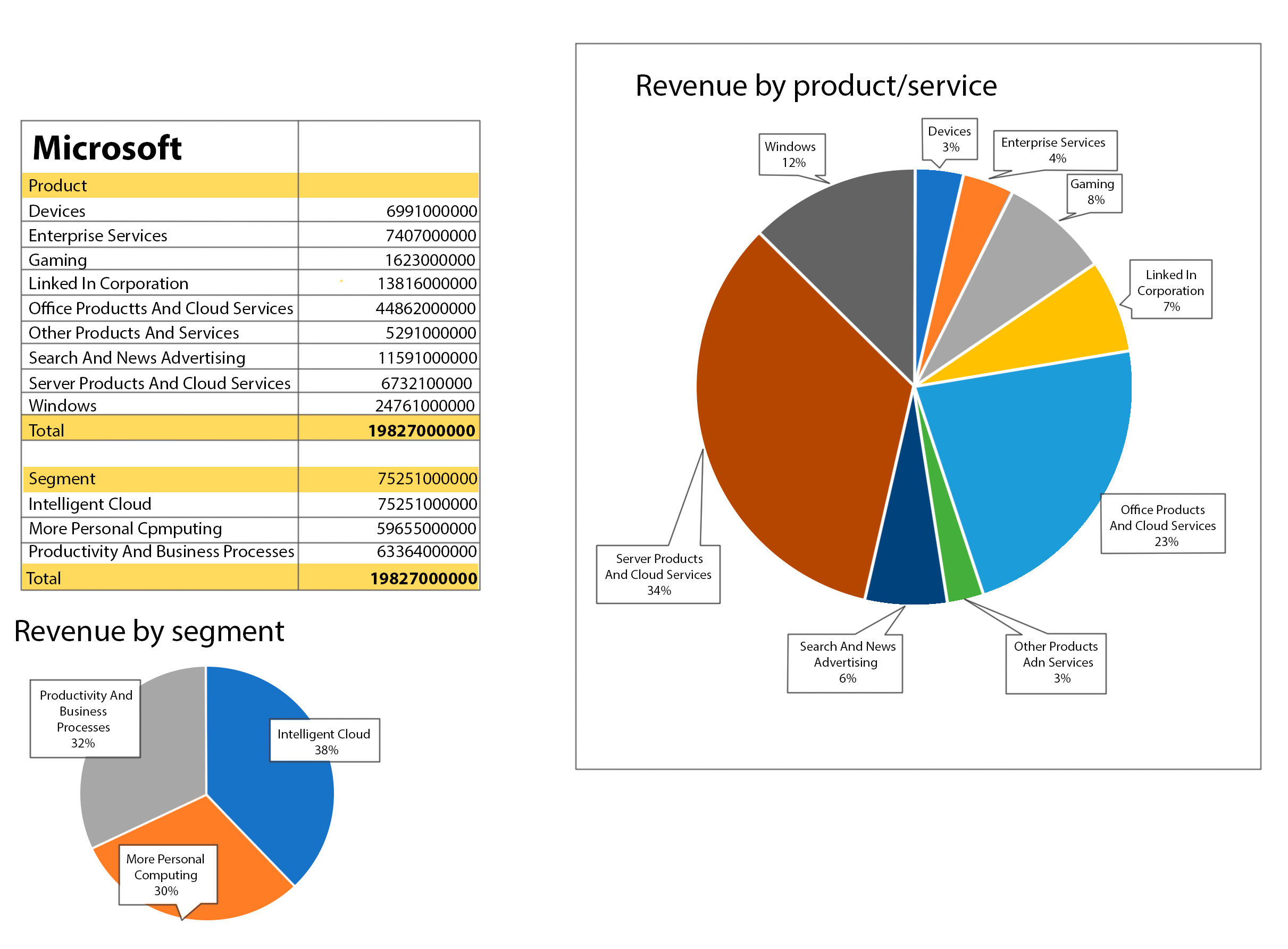The image size is (1288, 949).
Task: Select the value 59655000000
Action: coord(426,528)
